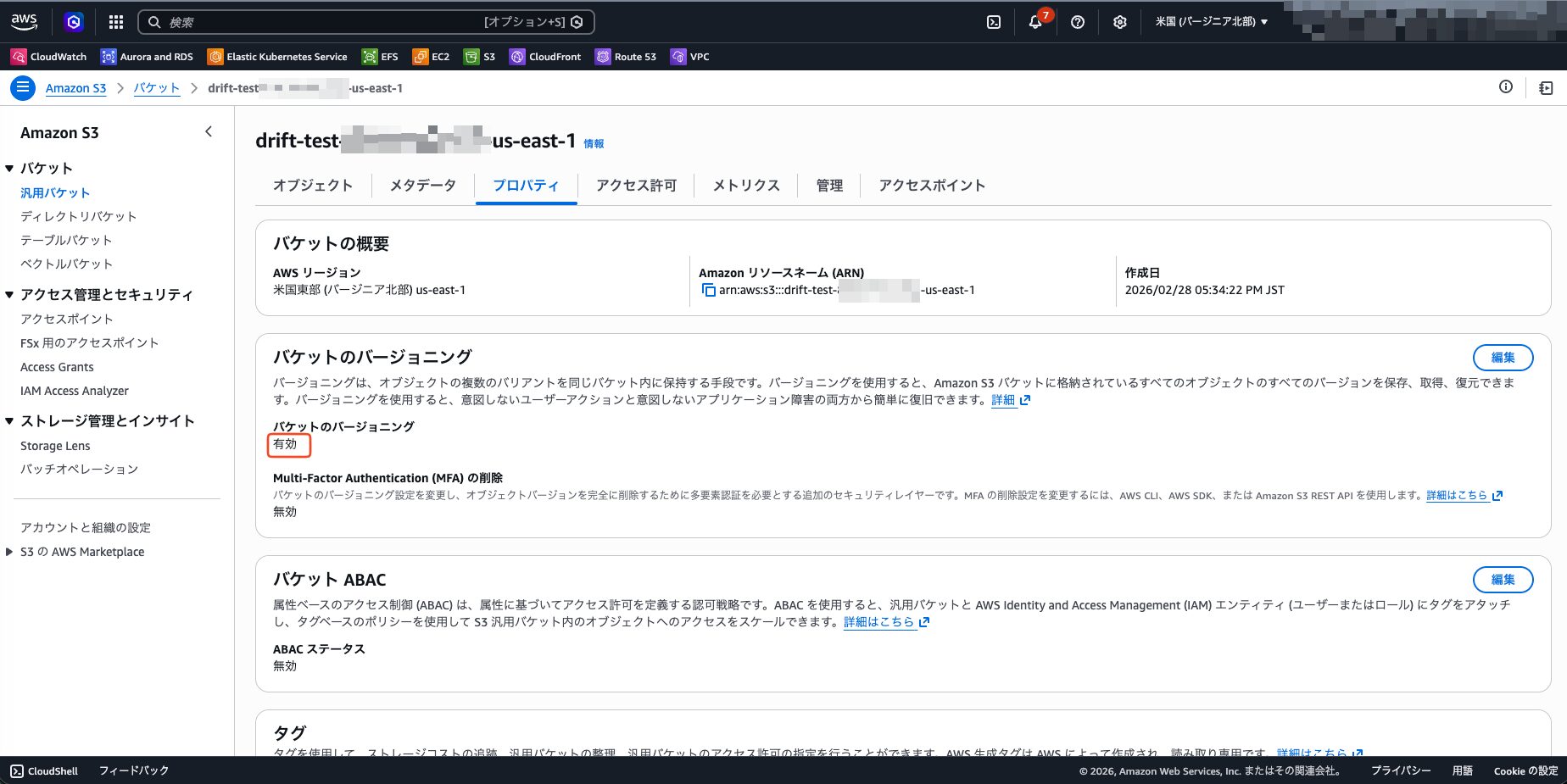Click in the AWS search field
The height and width of the screenshot is (784, 1567).
[322, 22]
